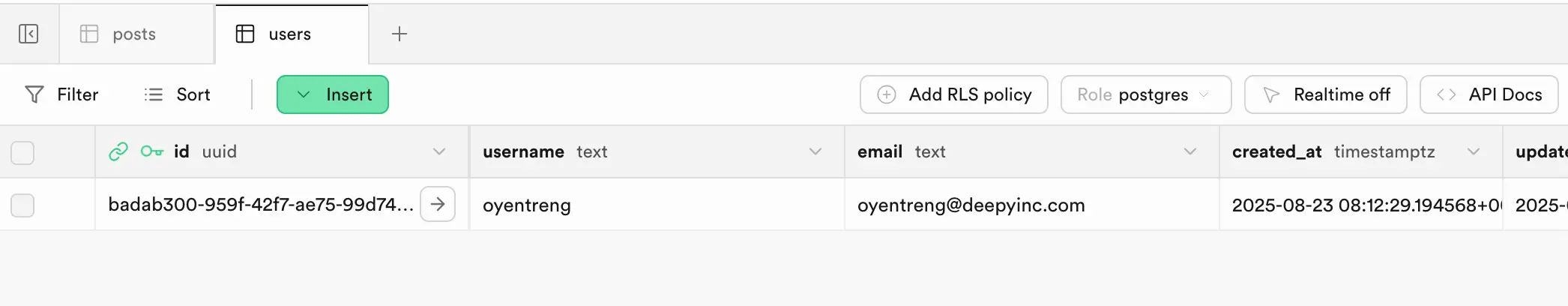Tick the checkbox for the oyentreng row
This screenshot has height=306, width=1568.
(22, 205)
